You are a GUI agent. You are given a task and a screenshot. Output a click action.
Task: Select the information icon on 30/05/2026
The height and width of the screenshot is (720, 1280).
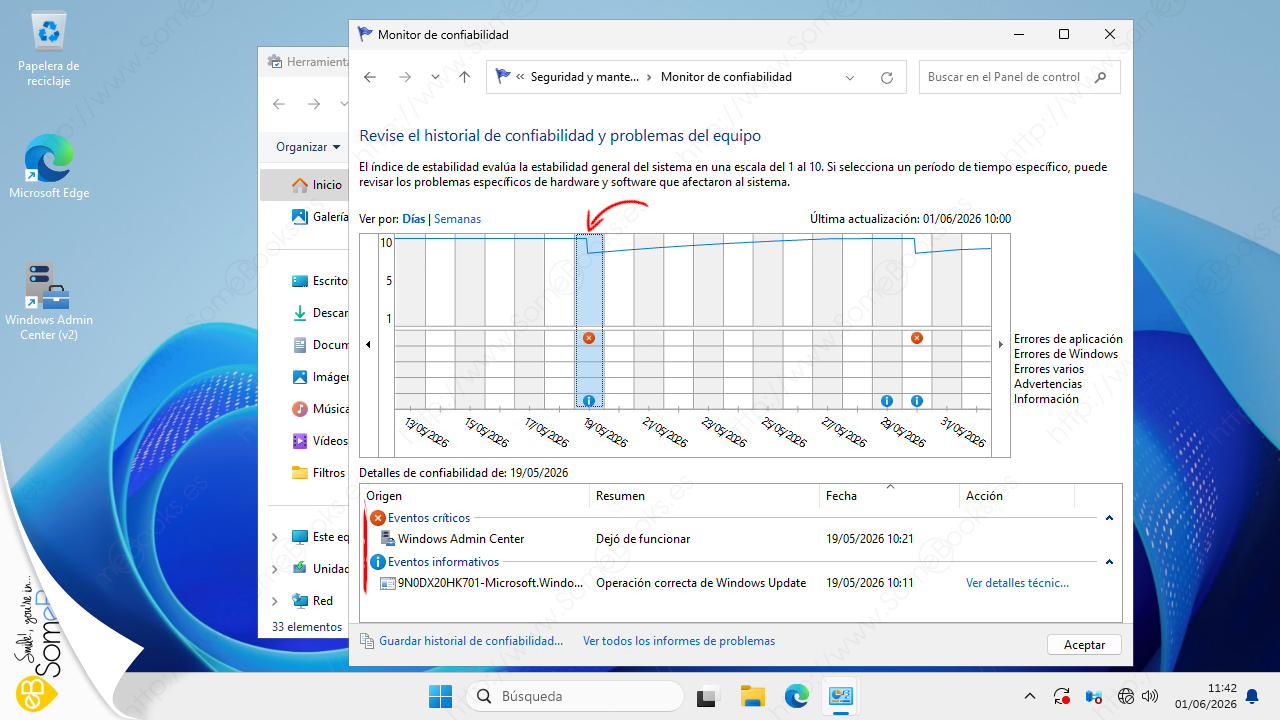[917, 401]
